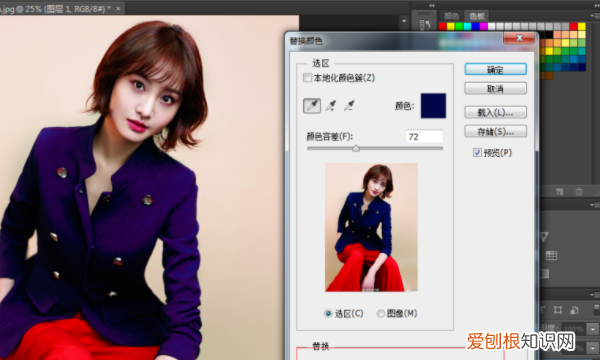Switch to the 色板 panel tab
Screen dimensions: 600x360
tap(477, 16)
